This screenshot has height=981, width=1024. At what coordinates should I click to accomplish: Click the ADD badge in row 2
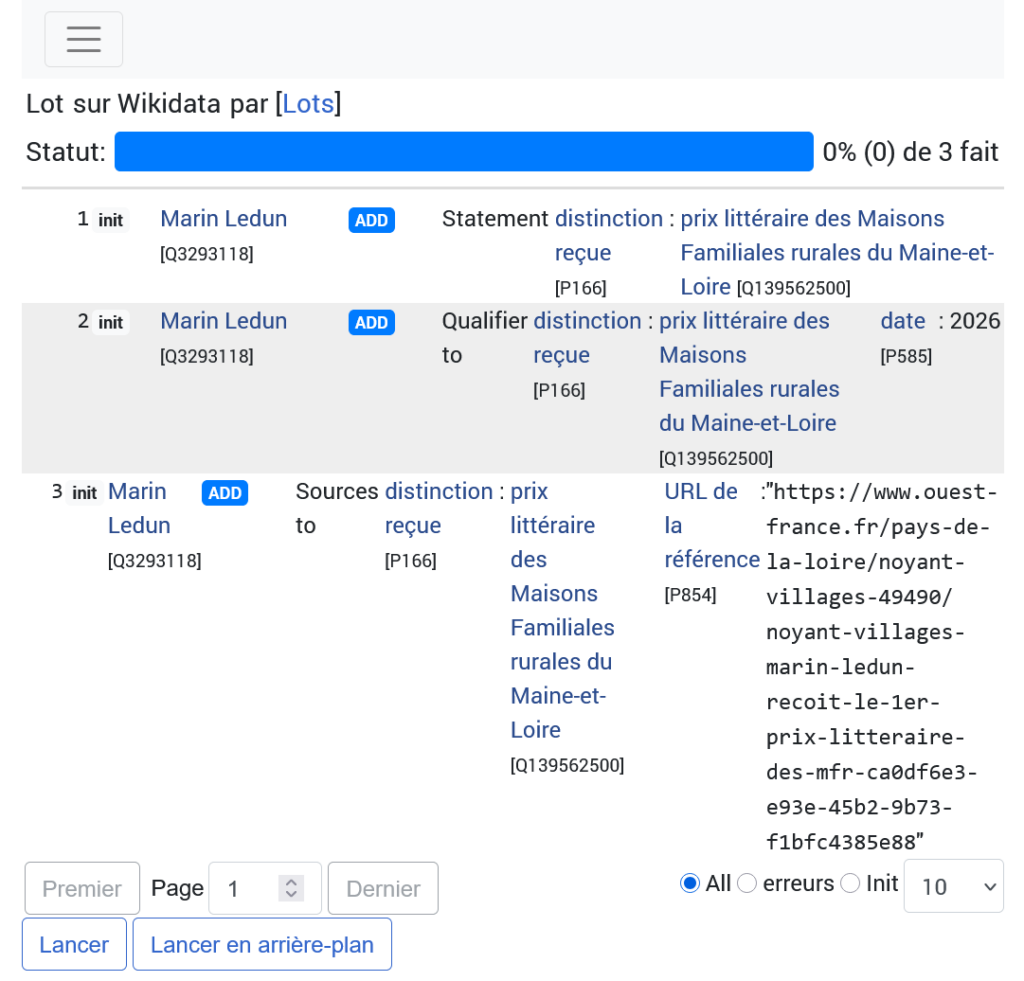pos(371,322)
